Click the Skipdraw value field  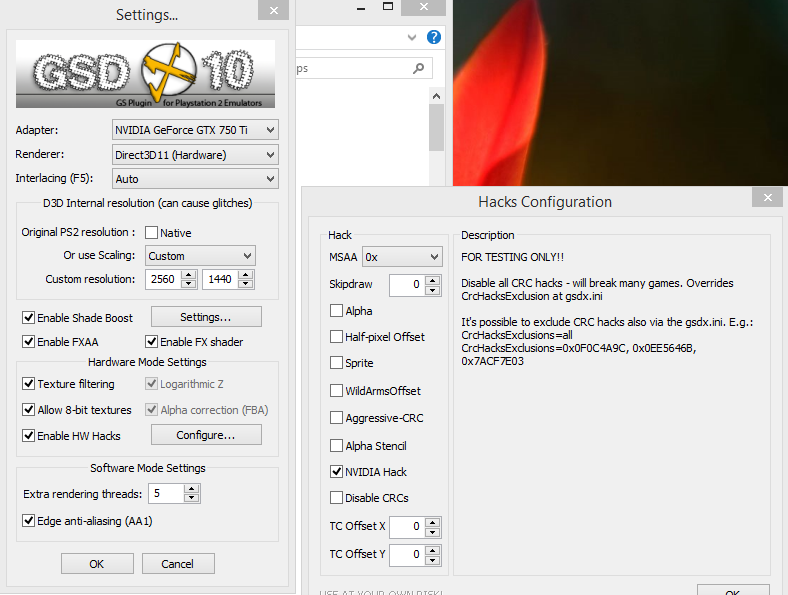click(408, 285)
